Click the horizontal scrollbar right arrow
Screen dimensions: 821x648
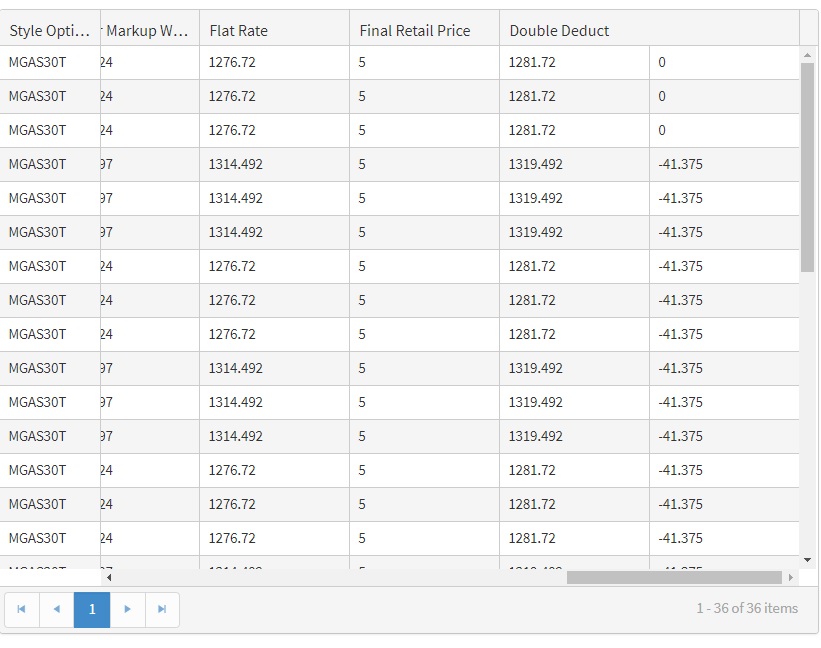pyautogui.click(x=791, y=577)
